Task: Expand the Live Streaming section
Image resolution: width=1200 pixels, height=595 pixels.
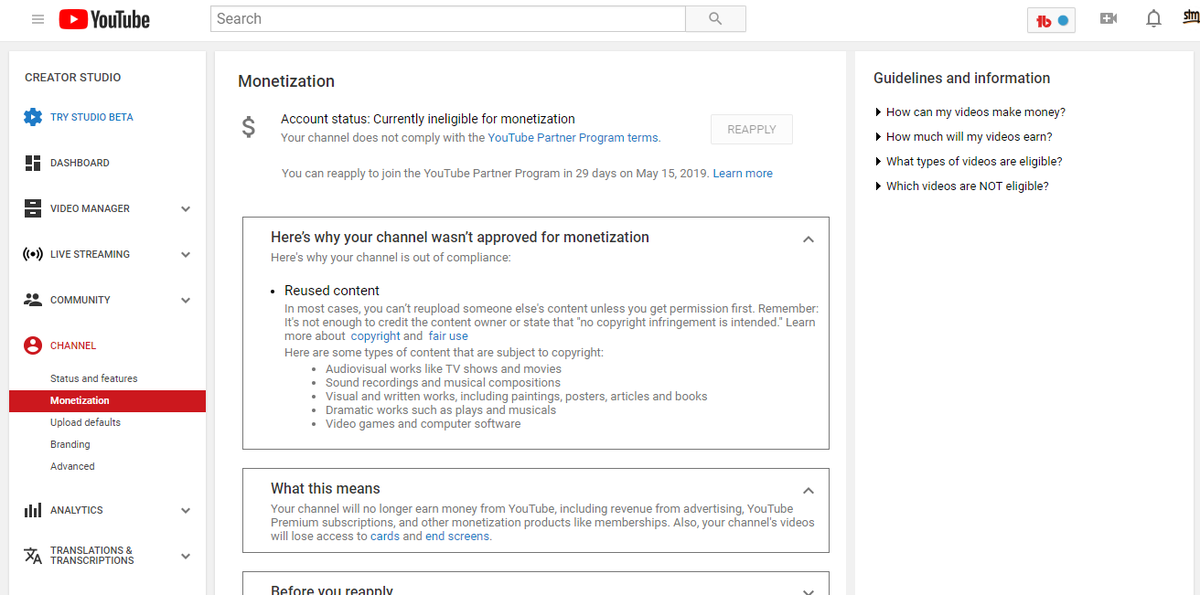Action: click(185, 255)
